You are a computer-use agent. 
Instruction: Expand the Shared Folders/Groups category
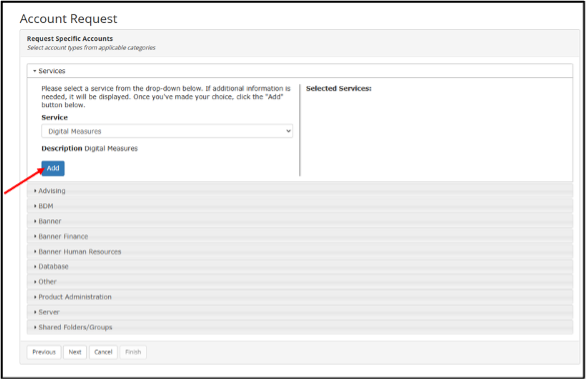click(300, 327)
